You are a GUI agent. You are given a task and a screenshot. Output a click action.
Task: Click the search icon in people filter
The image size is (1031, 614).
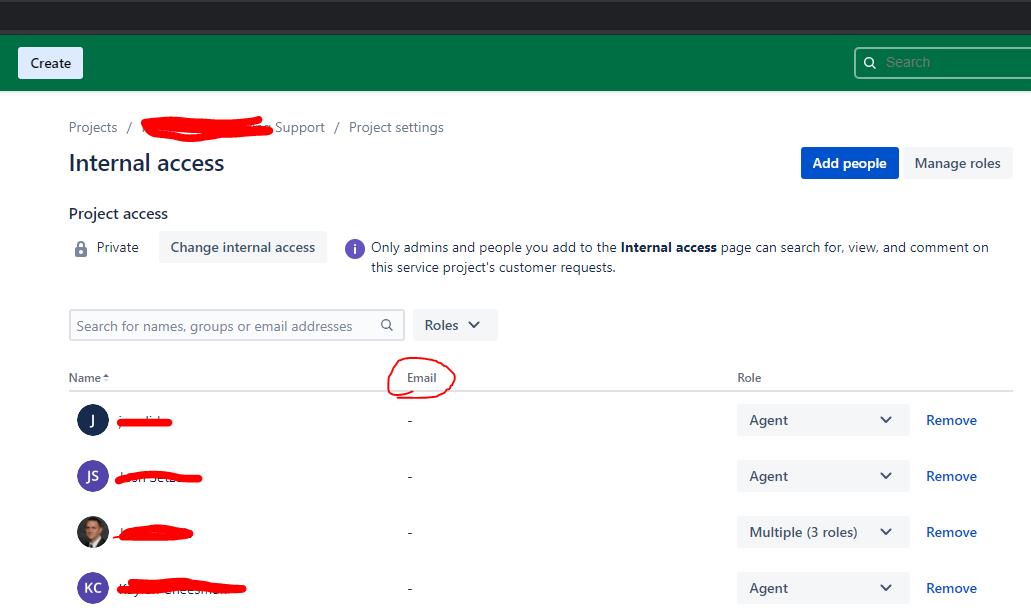pos(387,325)
